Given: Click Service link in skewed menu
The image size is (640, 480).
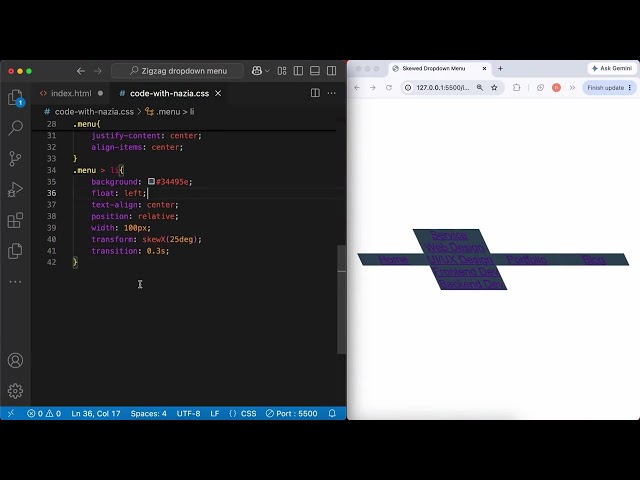Looking at the screenshot, I should [x=449, y=236].
